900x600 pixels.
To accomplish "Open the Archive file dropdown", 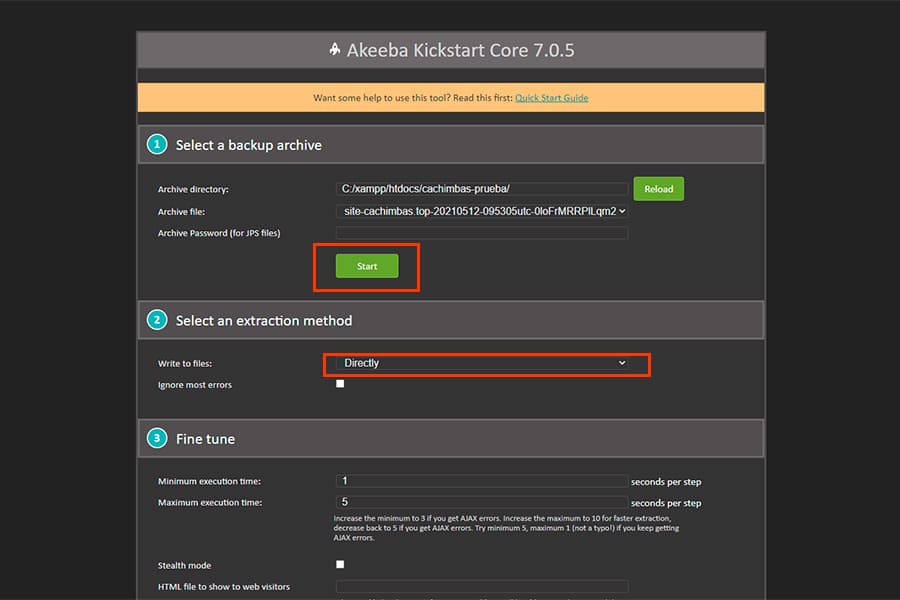I will click(x=482, y=211).
